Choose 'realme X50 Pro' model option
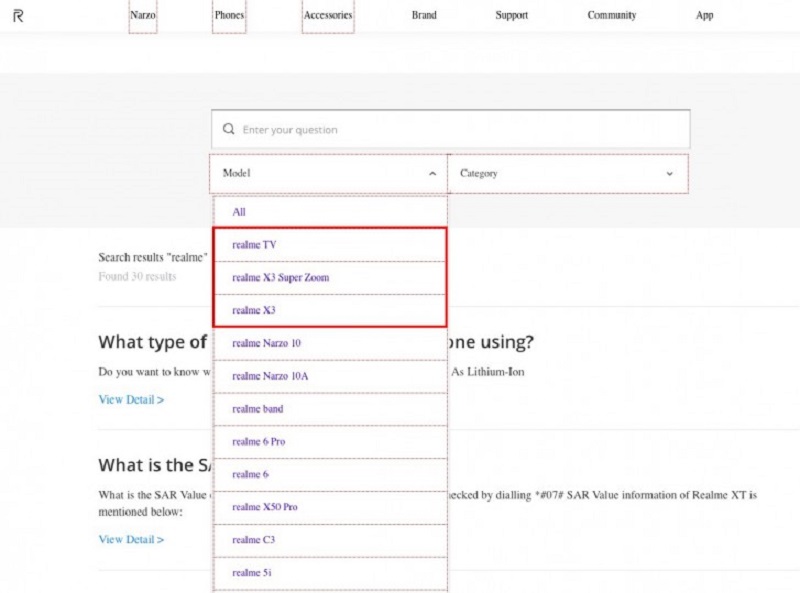 pos(330,507)
